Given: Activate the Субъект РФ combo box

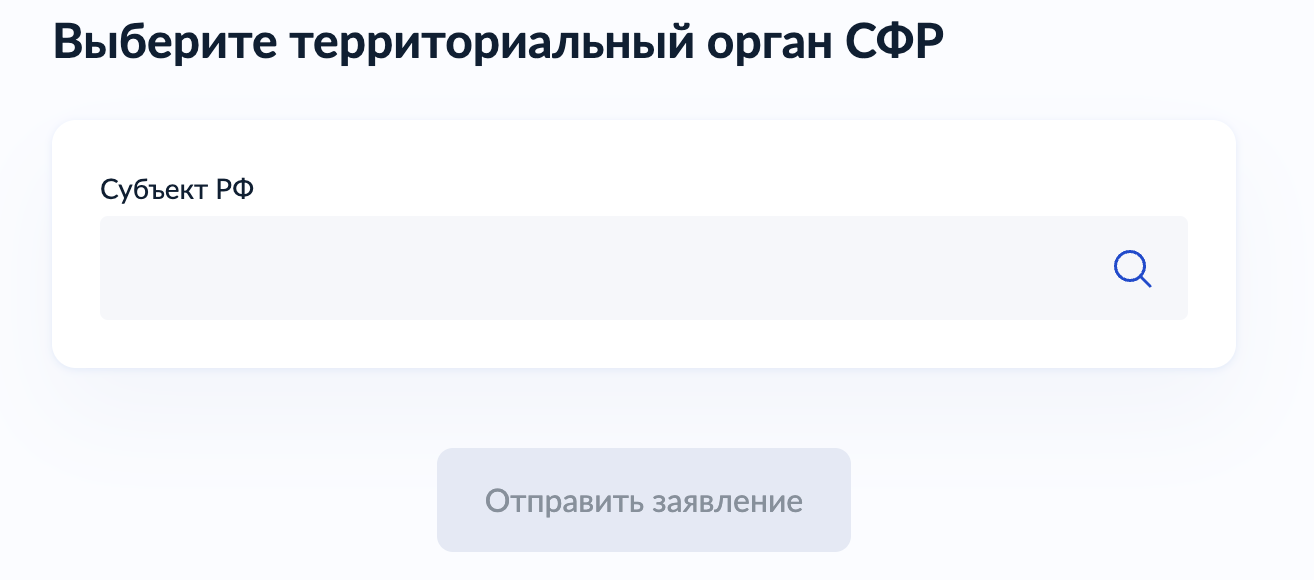Looking at the screenshot, I should pyautogui.click(x=600, y=268).
